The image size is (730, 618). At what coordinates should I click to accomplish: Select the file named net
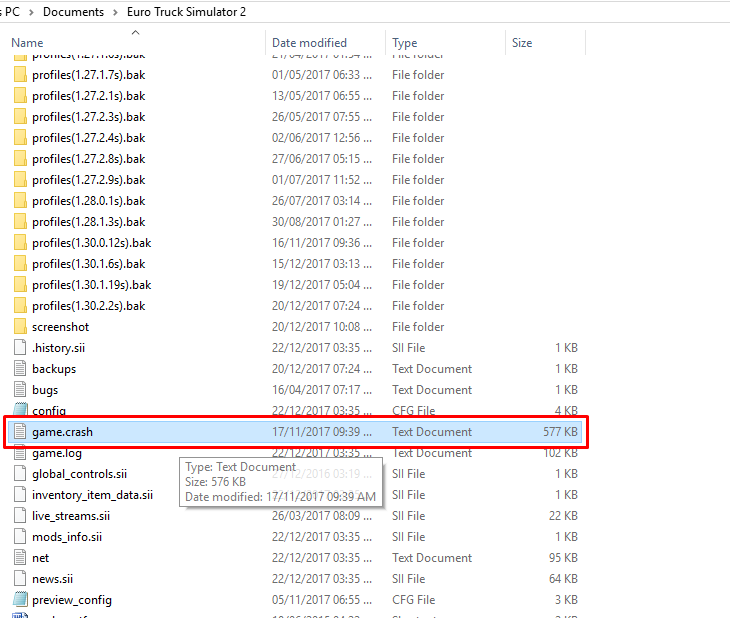tap(41, 558)
